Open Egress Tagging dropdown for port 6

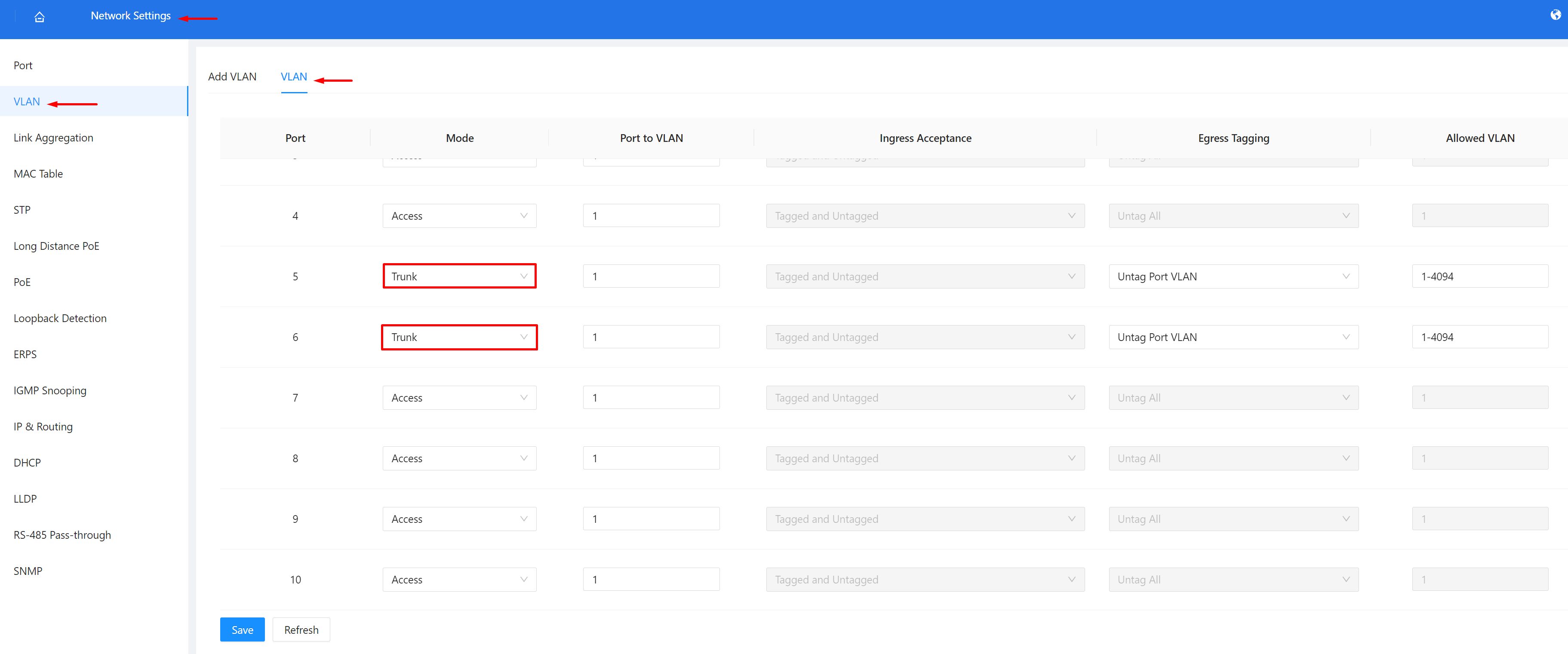[x=1233, y=336]
